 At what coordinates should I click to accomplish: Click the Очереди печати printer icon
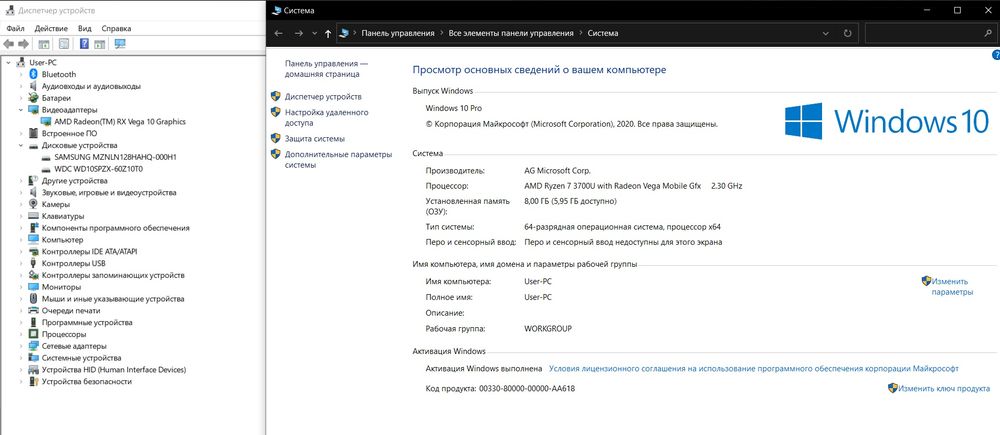(34, 311)
